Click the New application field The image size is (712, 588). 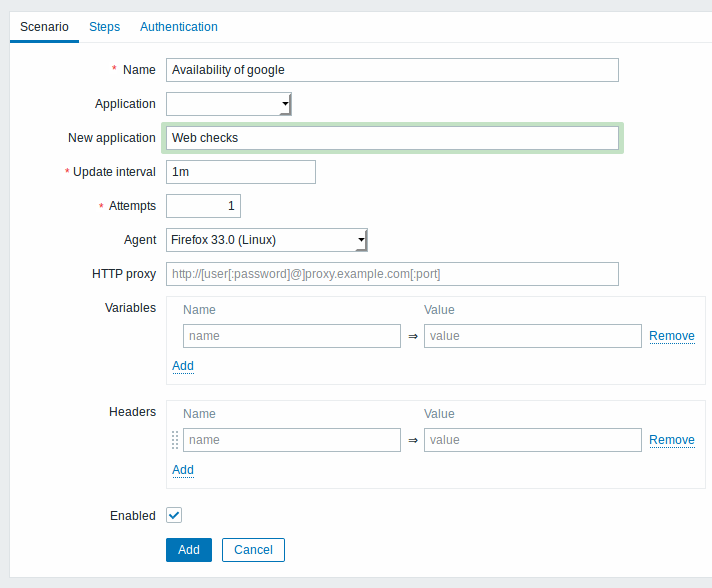pyautogui.click(x=392, y=138)
